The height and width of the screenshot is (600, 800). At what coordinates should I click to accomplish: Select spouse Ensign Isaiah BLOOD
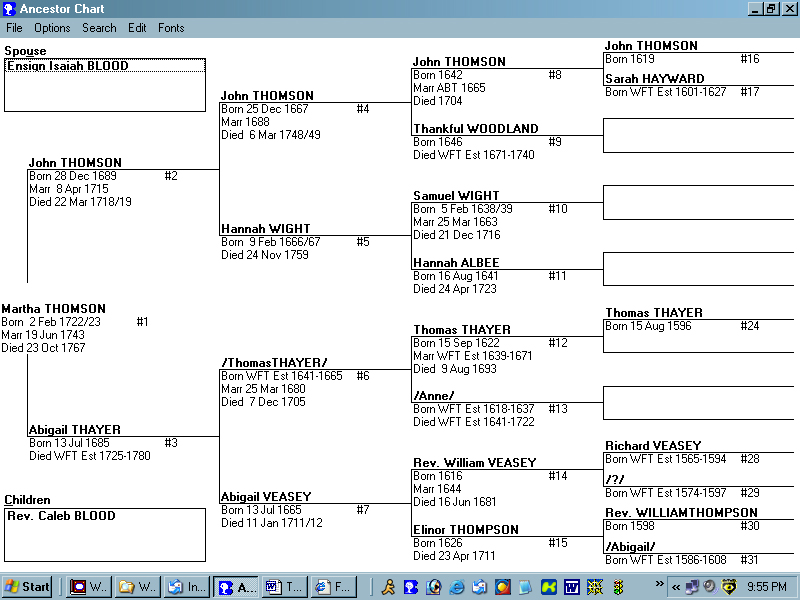(67, 66)
